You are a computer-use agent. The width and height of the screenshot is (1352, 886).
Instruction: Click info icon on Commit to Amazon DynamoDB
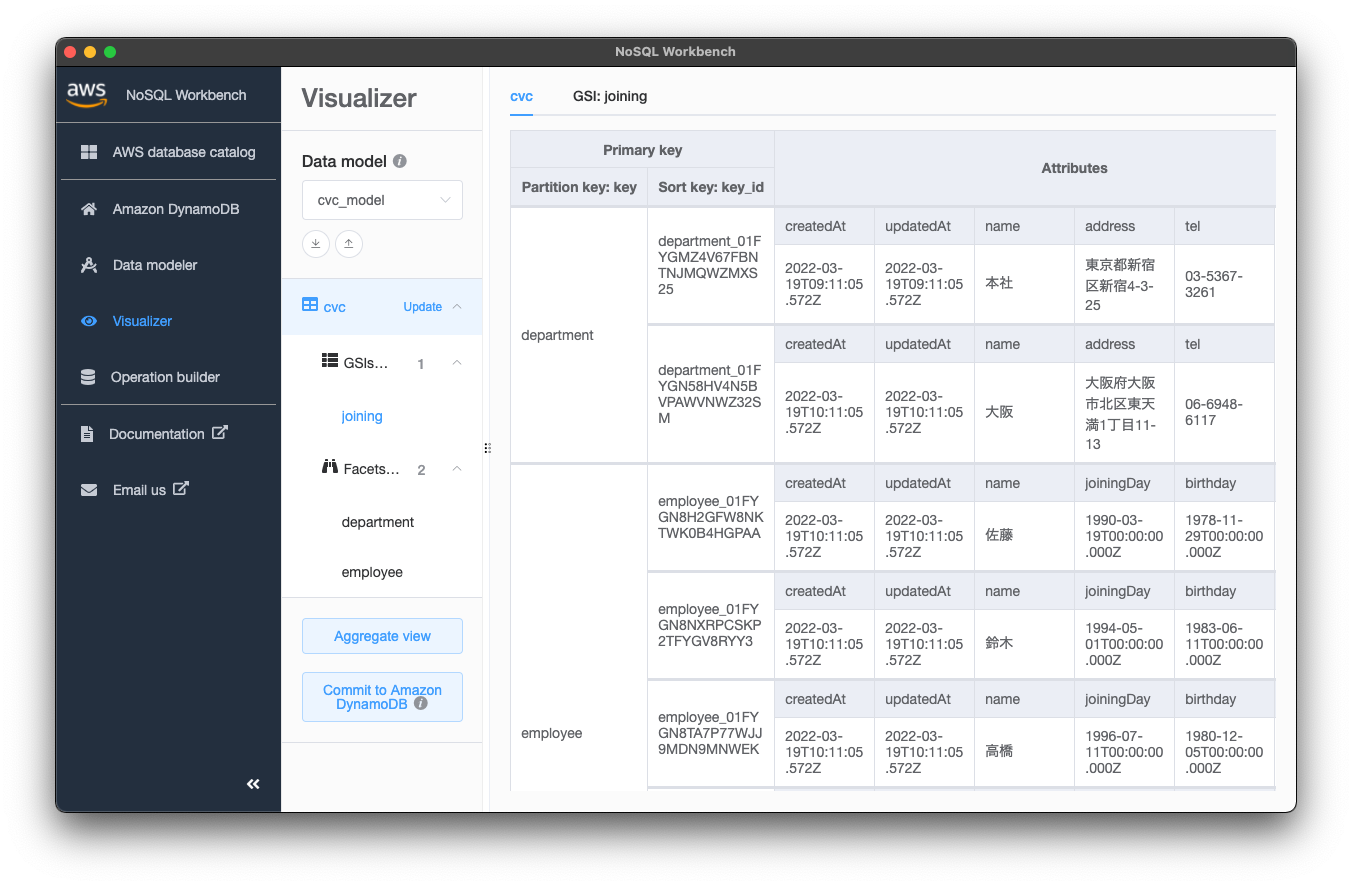(421, 704)
